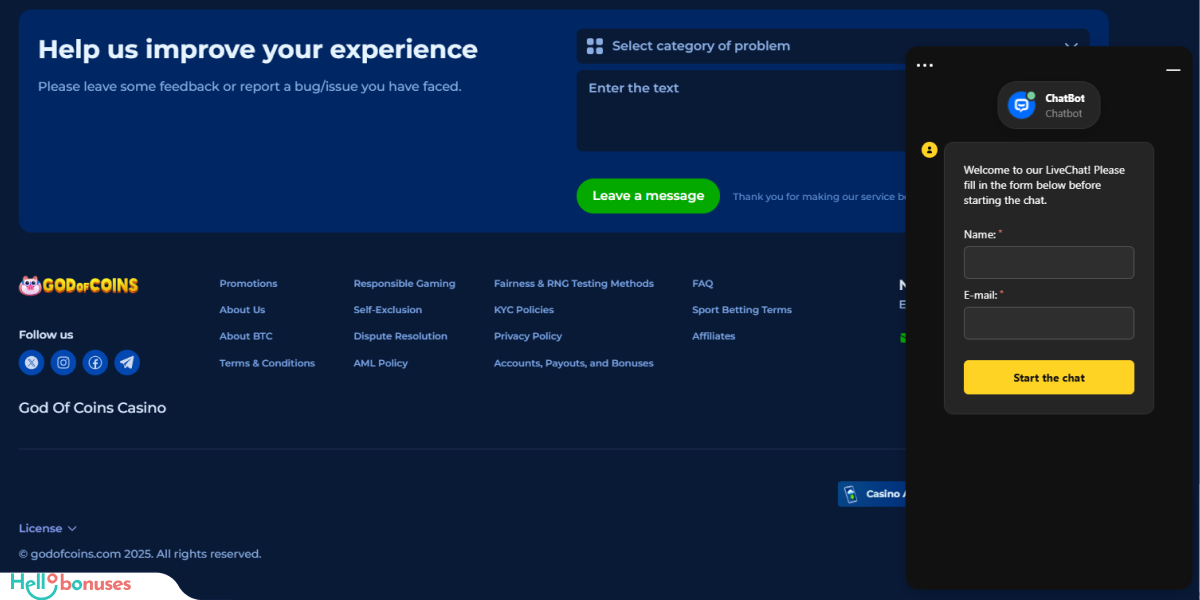Screen dimensions: 1200x600
Task: Open the Terms & Conditions link
Action: click(267, 363)
